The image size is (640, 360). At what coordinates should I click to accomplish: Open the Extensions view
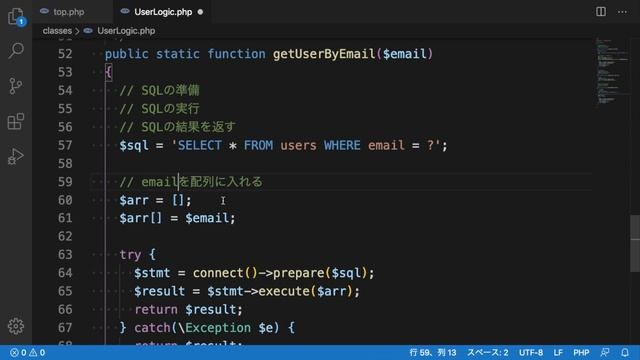click(x=16, y=121)
